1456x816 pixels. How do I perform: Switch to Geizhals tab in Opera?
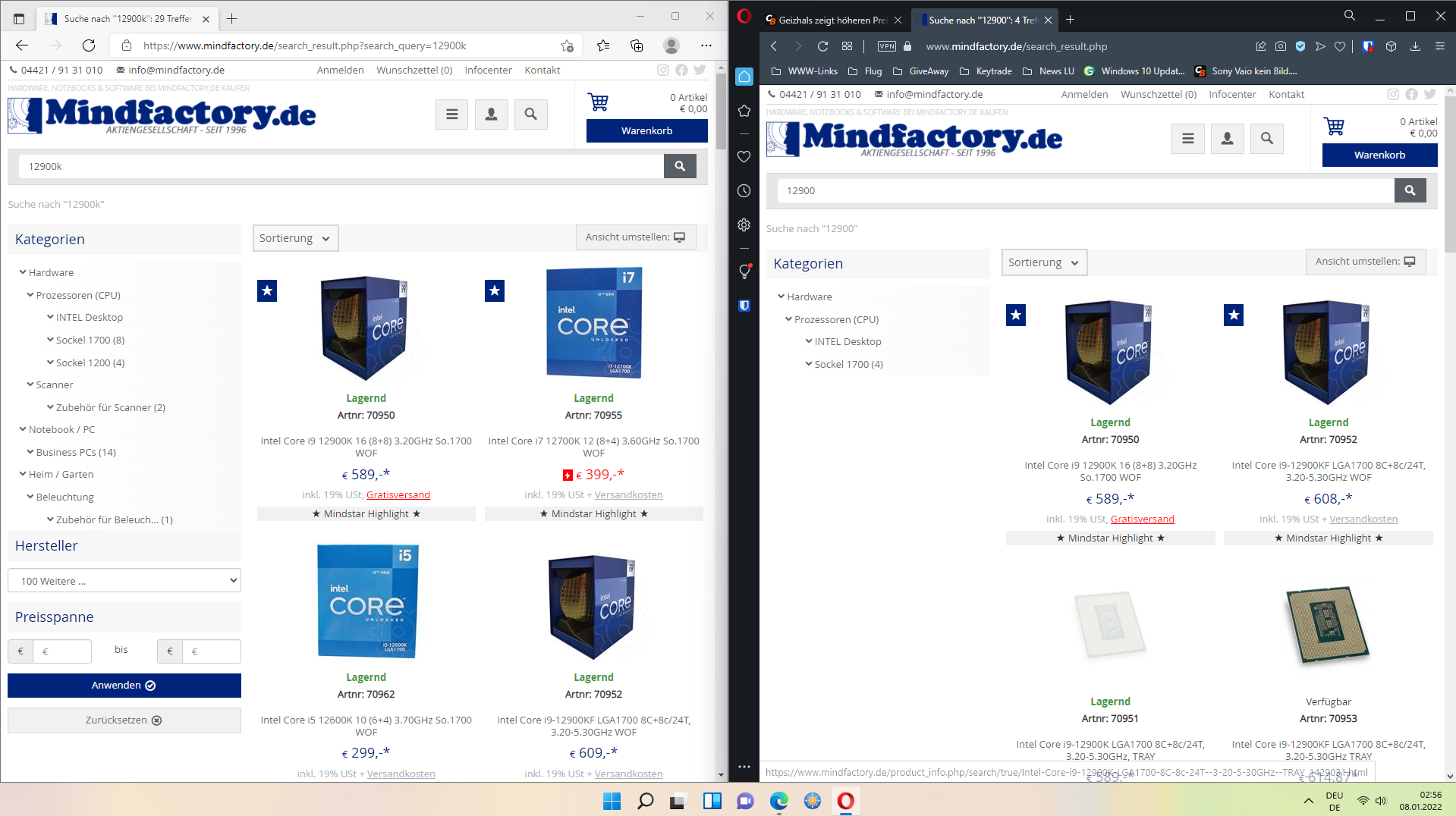[x=834, y=20]
